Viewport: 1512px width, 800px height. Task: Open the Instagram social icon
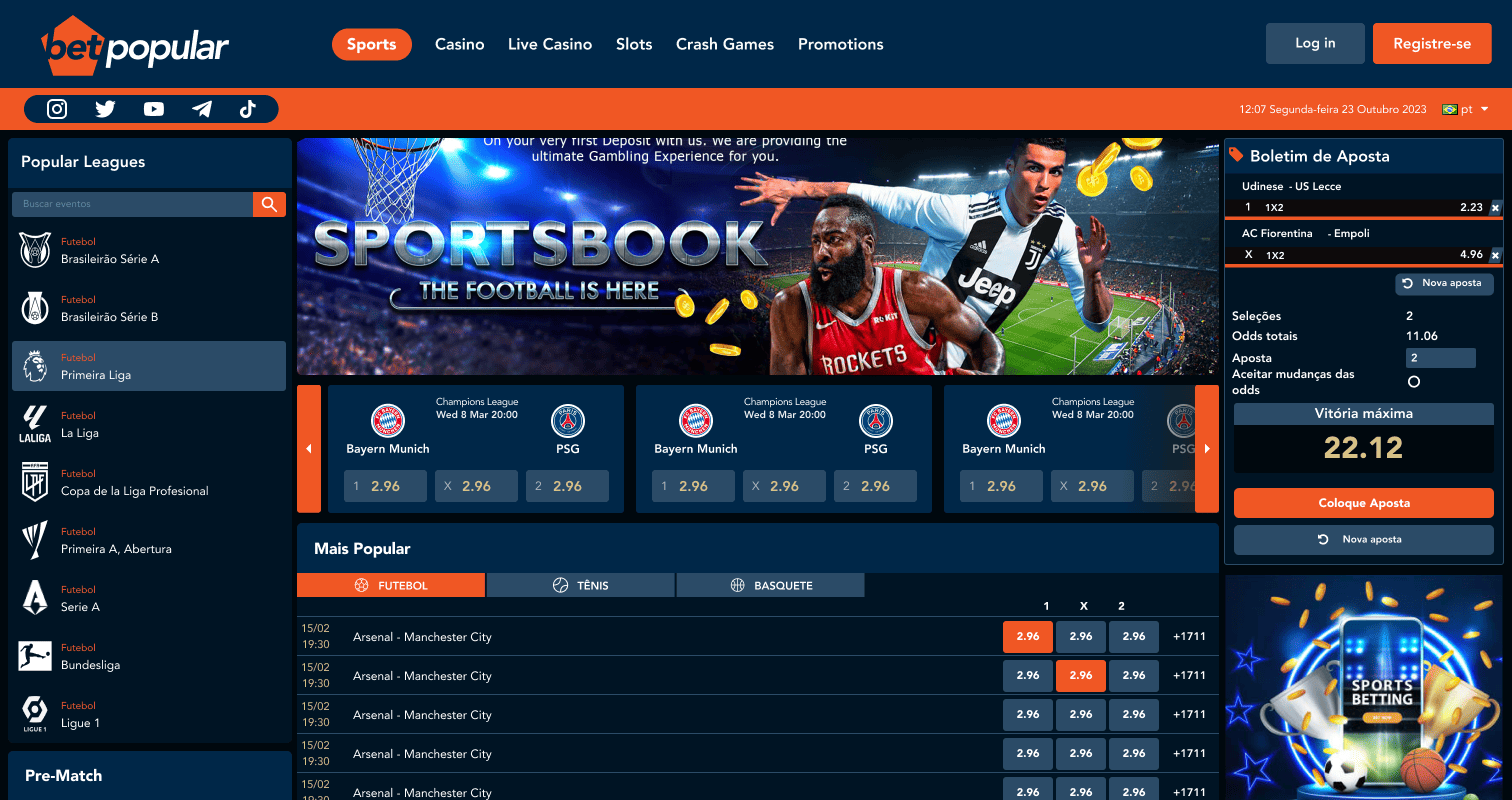[57, 109]
